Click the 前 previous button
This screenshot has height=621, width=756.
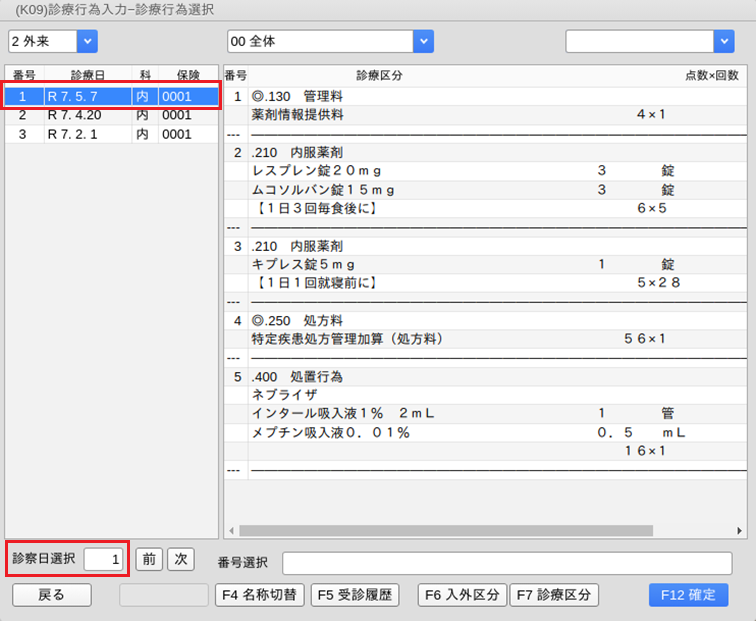coord(148,559)
